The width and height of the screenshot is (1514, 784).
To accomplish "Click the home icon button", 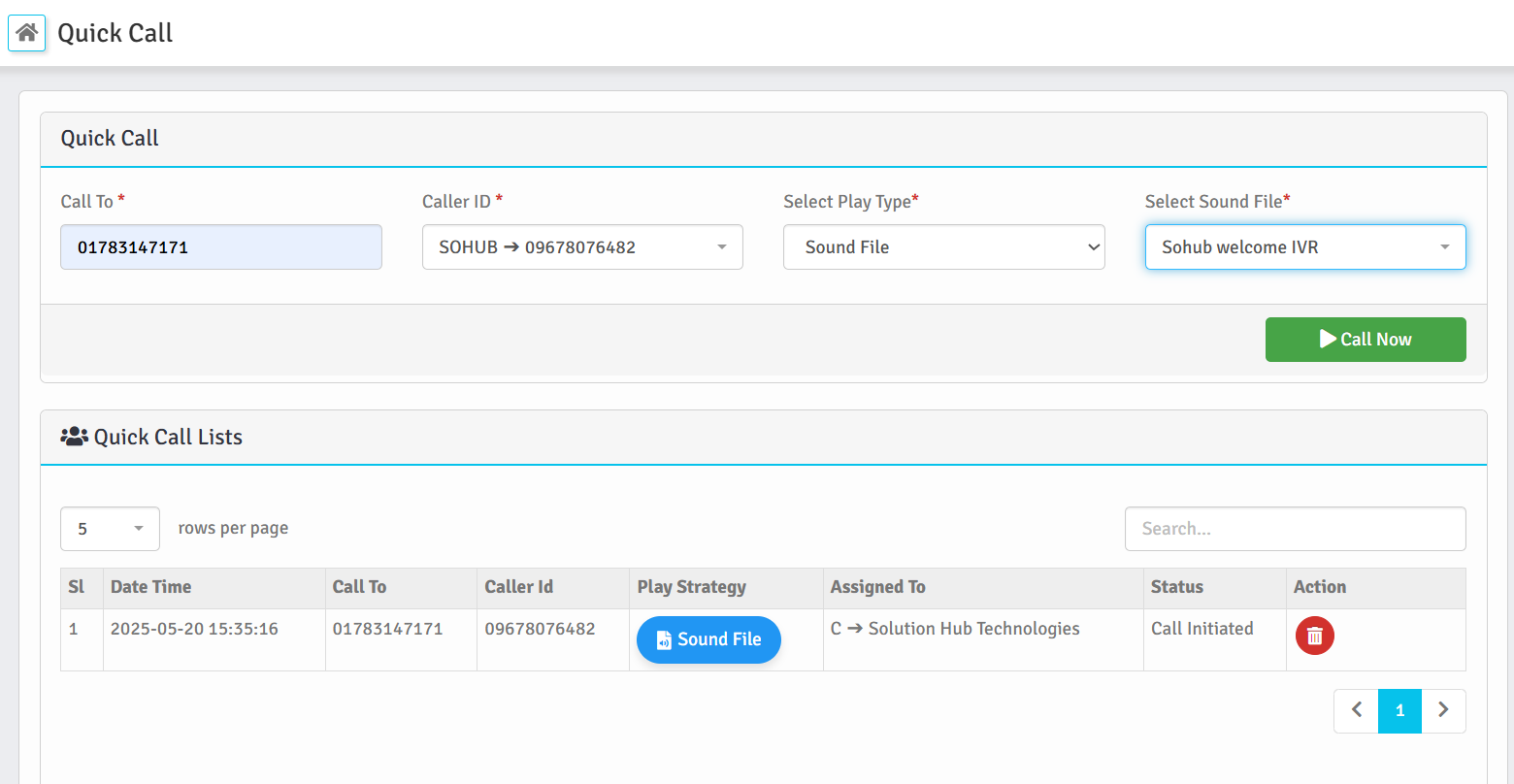I will tap(26, 33).
